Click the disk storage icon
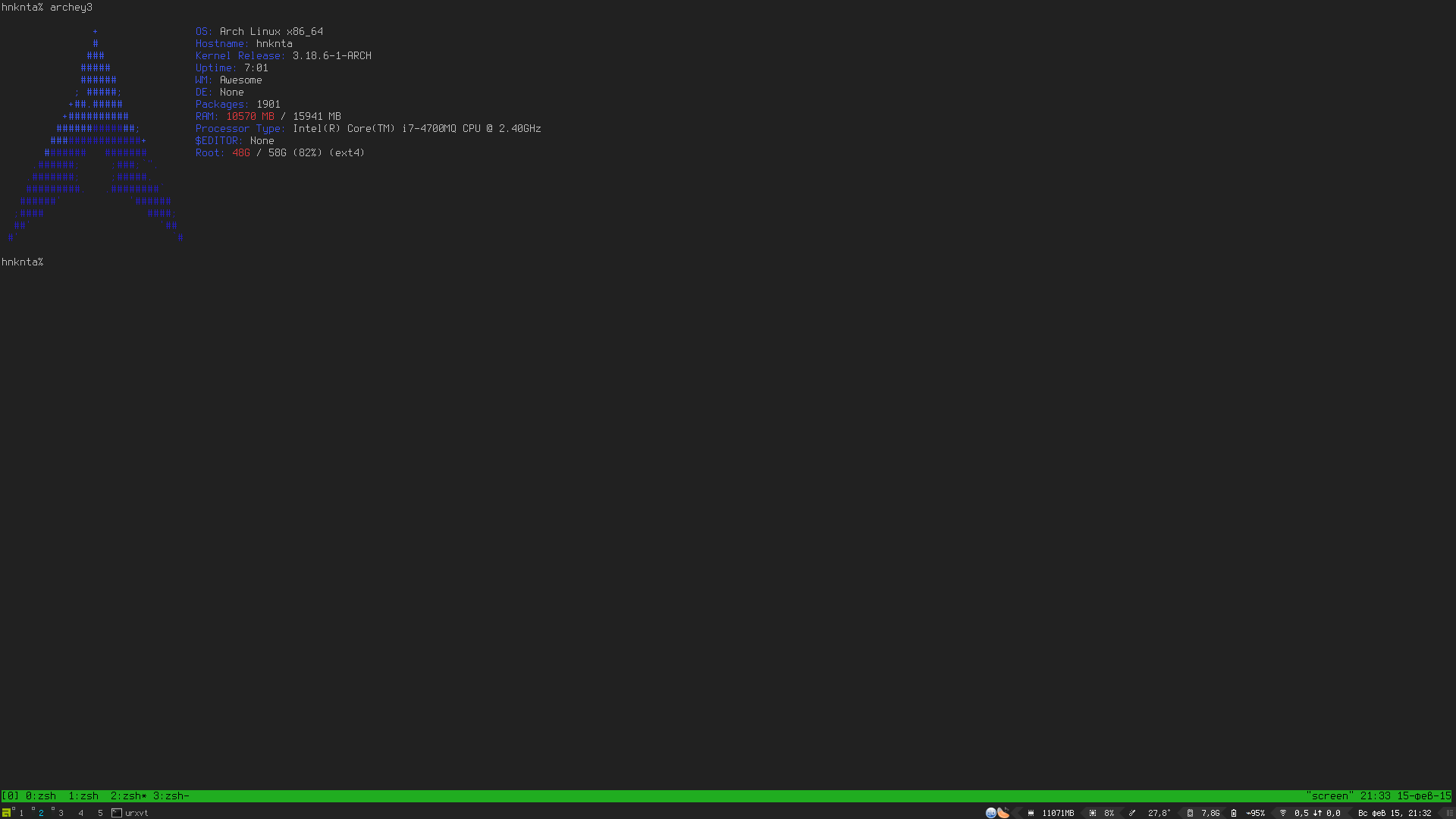 (x=1190, y=813)
